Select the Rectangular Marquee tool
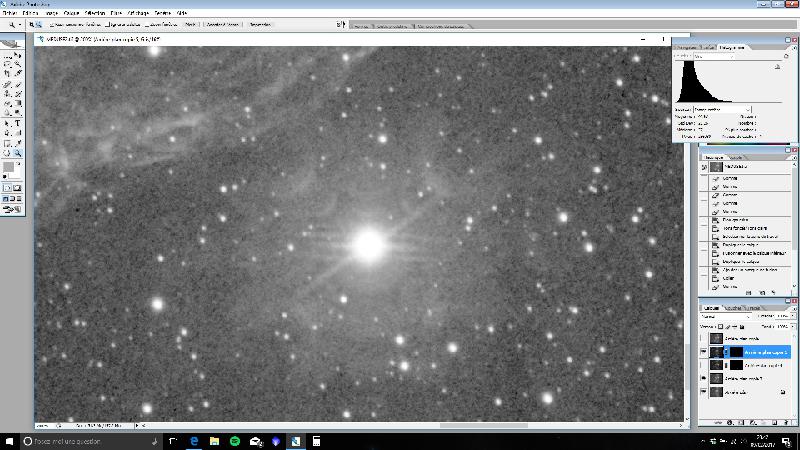Image resolution: width=800 pixels, height=450 pixels. click(7, 56)
